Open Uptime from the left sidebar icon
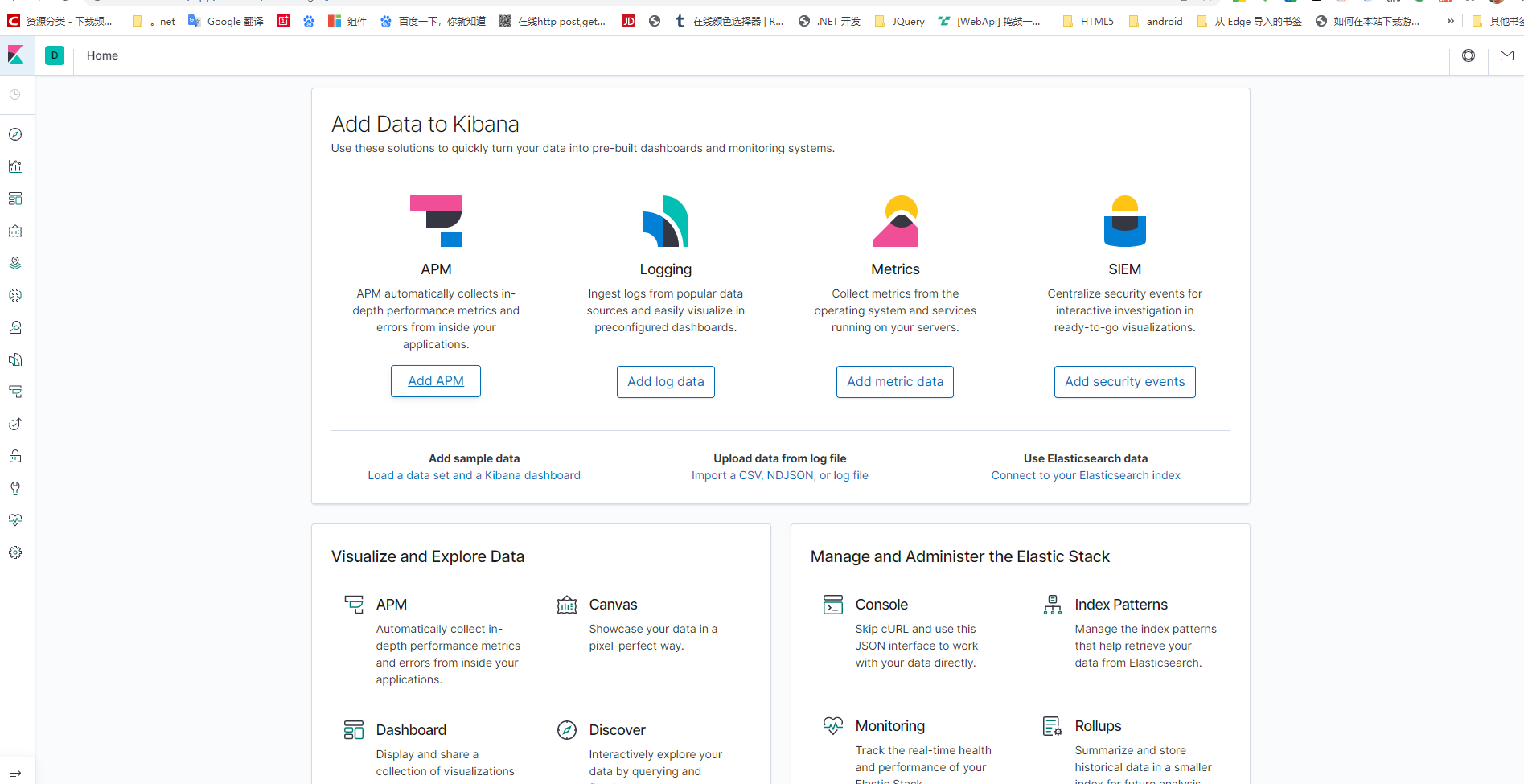 pyautogui.click(x=15, y=424)
